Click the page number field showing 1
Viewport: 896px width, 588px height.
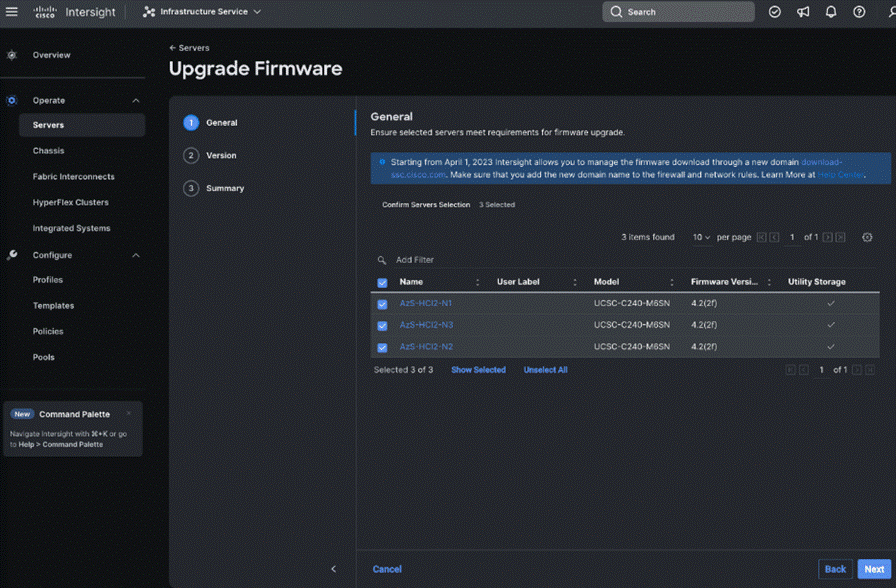791,237
